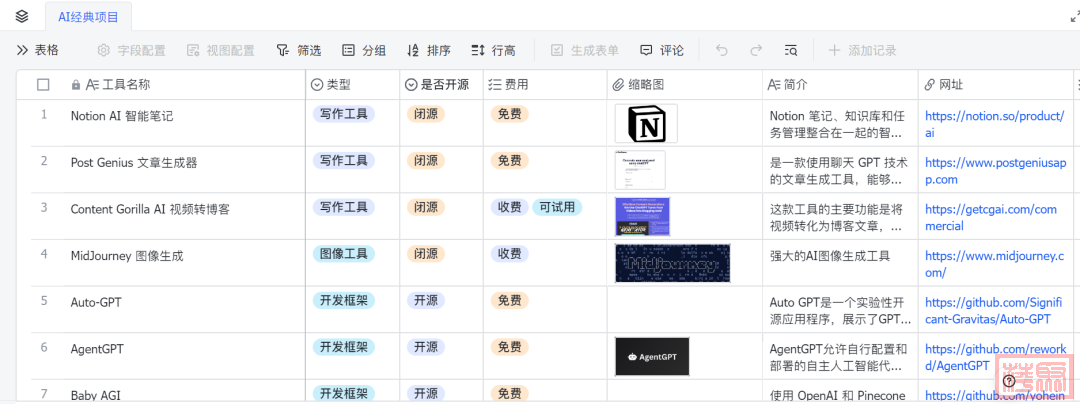Open the 缩略图 column header
1080x404 pixels.
point(685,85)
